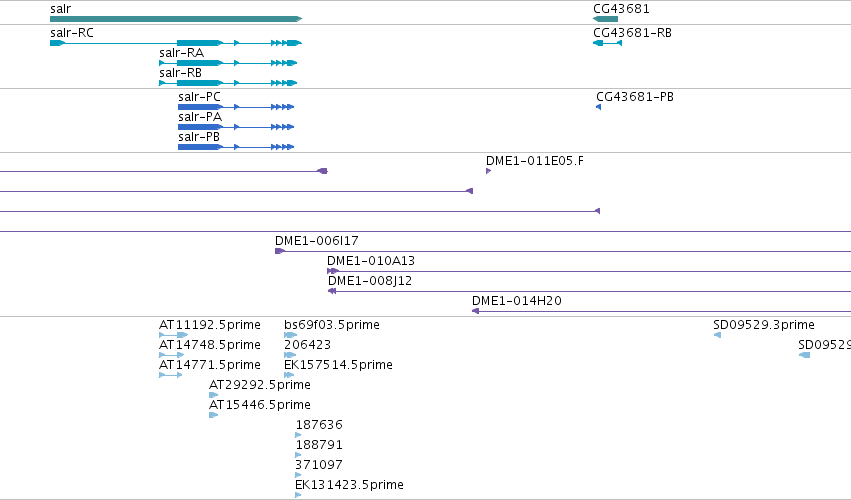
Task: Click the bs69f03.5prime label
Action: pyautogui.click(x=332, y=325)
